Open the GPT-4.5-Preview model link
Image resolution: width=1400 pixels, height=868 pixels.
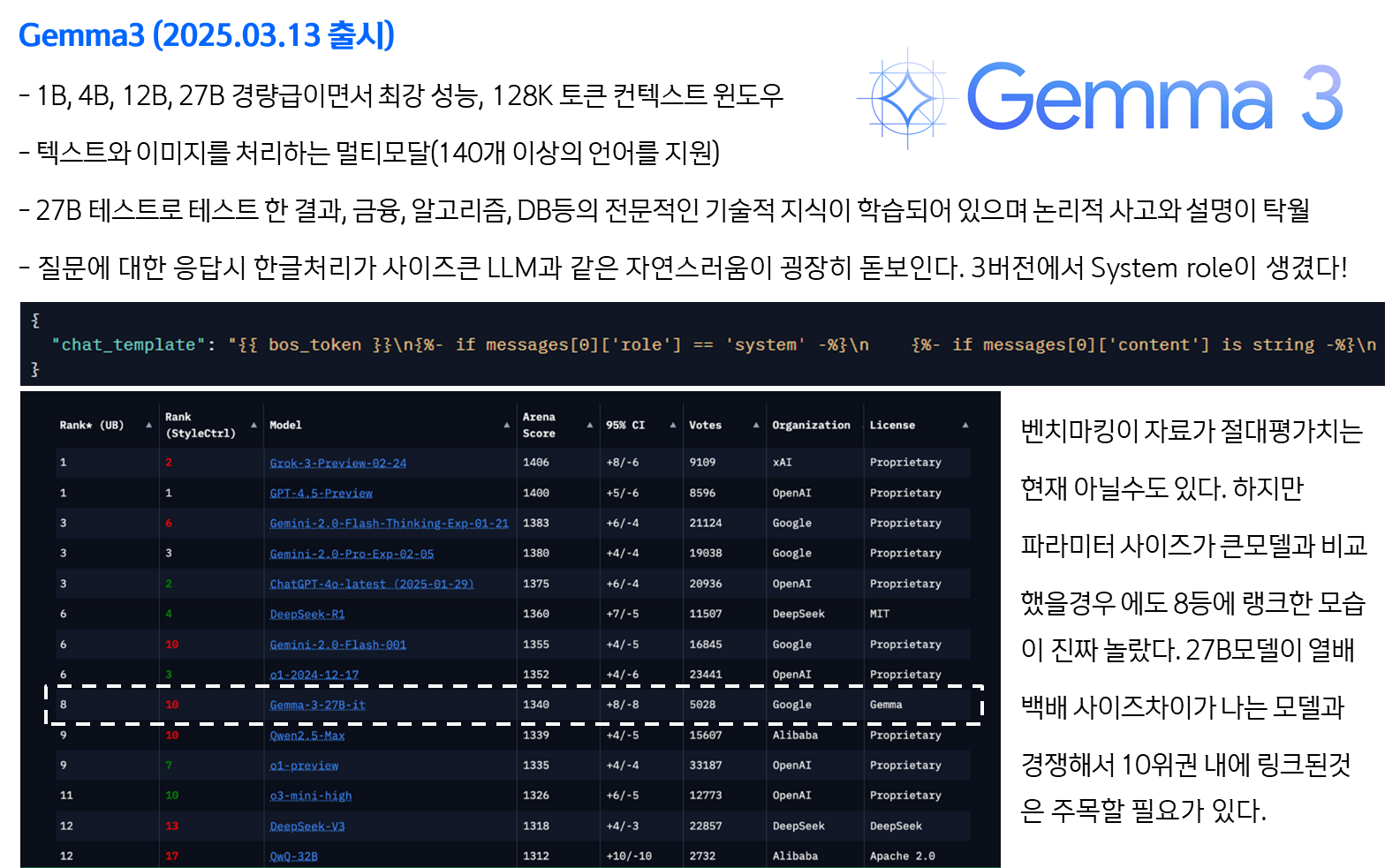click(x=321, y=494)
